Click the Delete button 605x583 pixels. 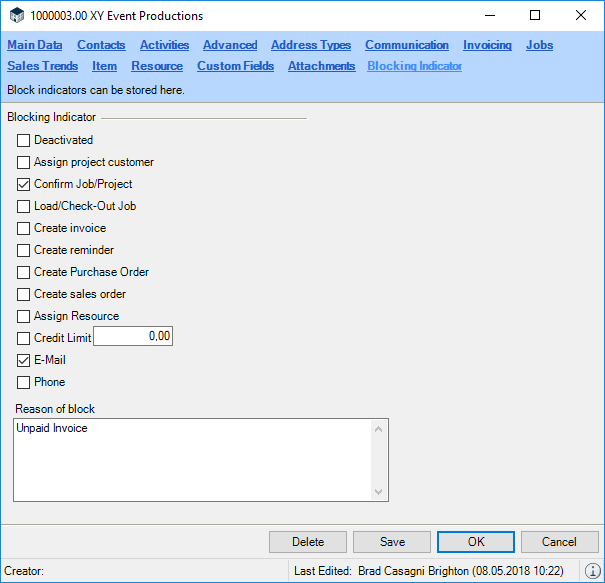308,542
